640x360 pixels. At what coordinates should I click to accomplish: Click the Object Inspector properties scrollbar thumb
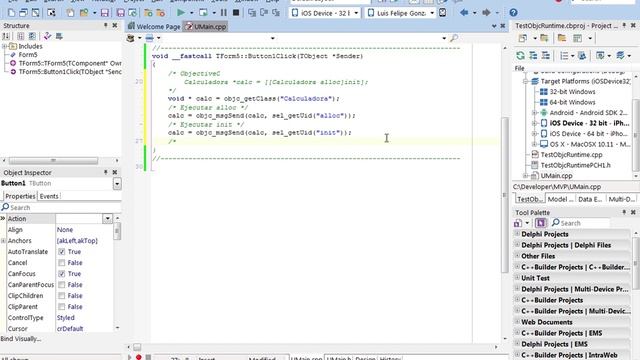click(x=118, y=231)
